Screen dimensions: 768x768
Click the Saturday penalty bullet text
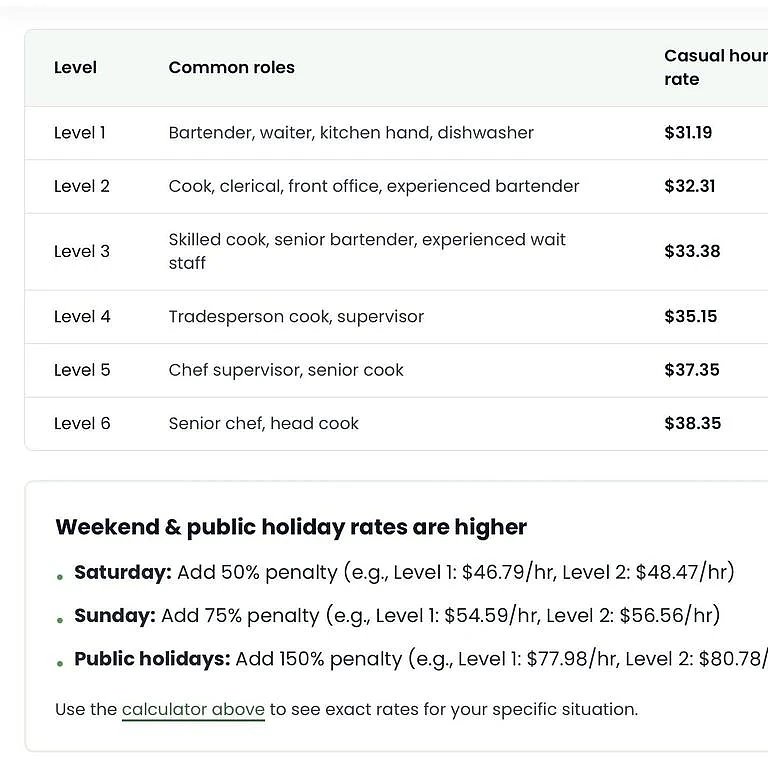click(405, 572)
